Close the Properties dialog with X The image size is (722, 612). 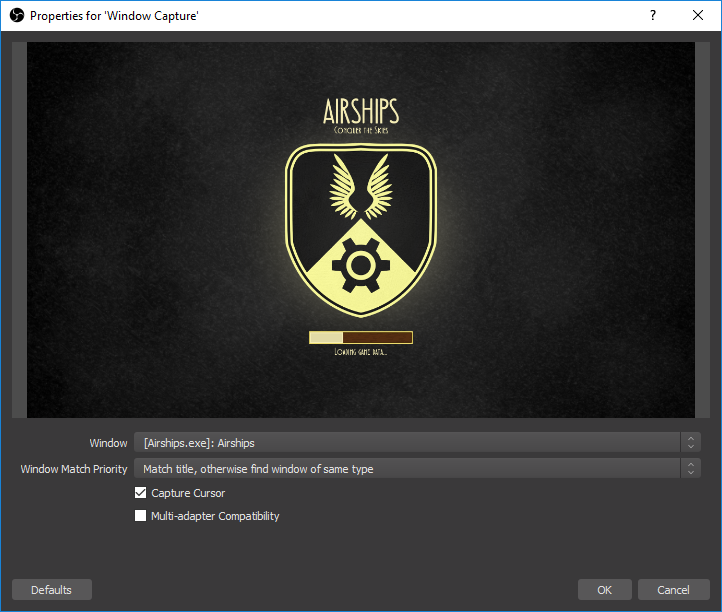pyautogui.click(x=698, y=15)
